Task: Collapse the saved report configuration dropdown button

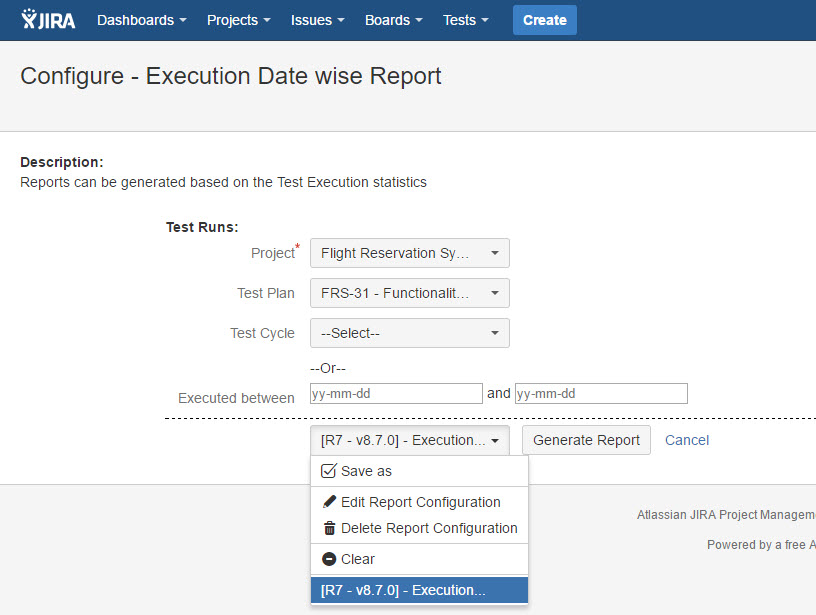Action: coord(409,440)
